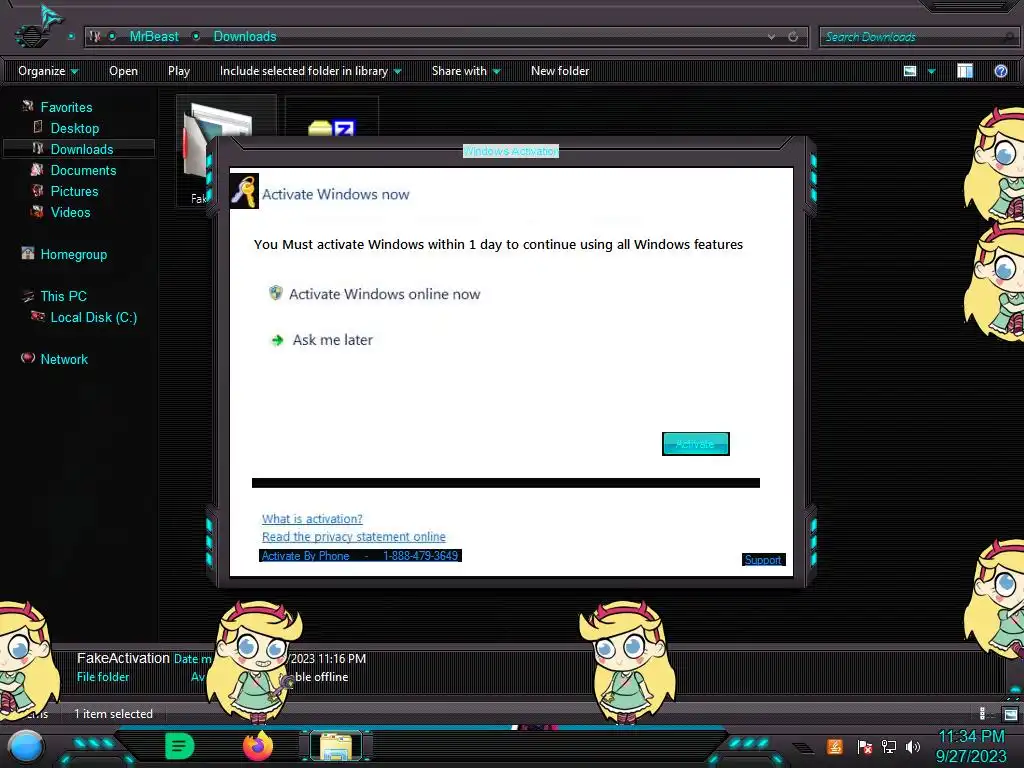Open the Action Center flag tray icon

click(x=865, y=747)
